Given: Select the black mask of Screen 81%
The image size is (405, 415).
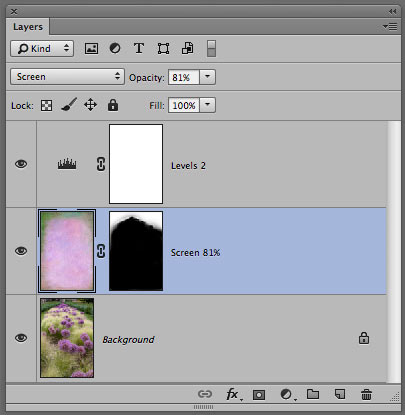Looking at the screenshot, I should pos(136,251).
